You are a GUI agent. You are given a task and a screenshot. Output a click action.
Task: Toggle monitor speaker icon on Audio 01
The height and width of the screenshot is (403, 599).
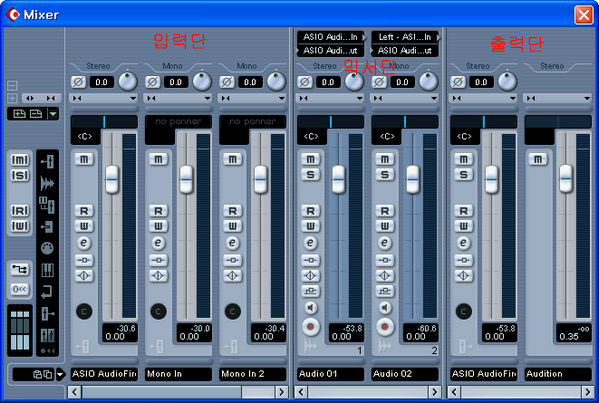click(311, 308)
